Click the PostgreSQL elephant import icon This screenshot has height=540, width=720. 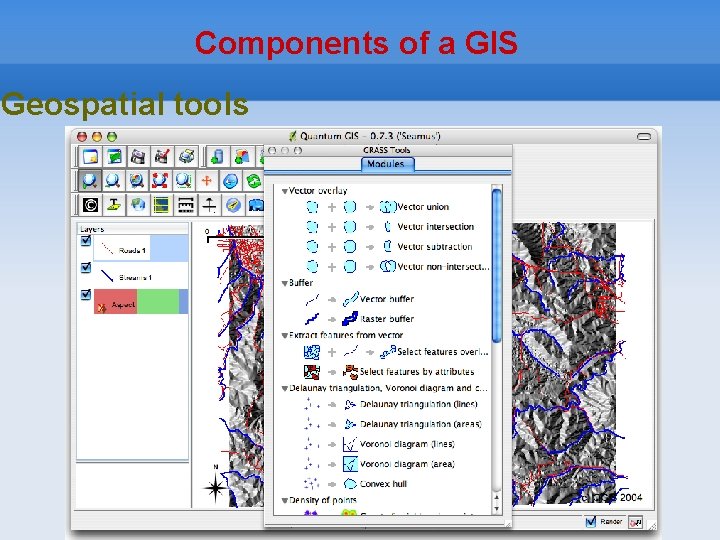(255, 205)
